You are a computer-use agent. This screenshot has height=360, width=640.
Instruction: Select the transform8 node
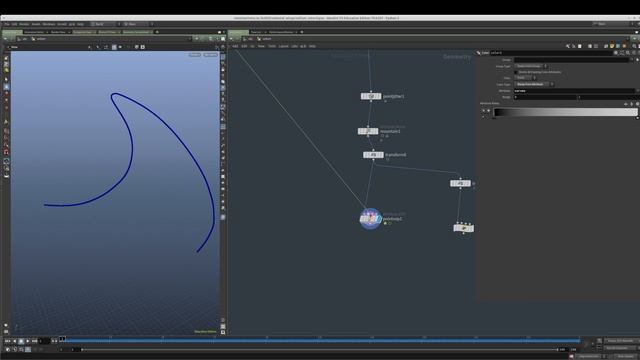pos(373,155)
